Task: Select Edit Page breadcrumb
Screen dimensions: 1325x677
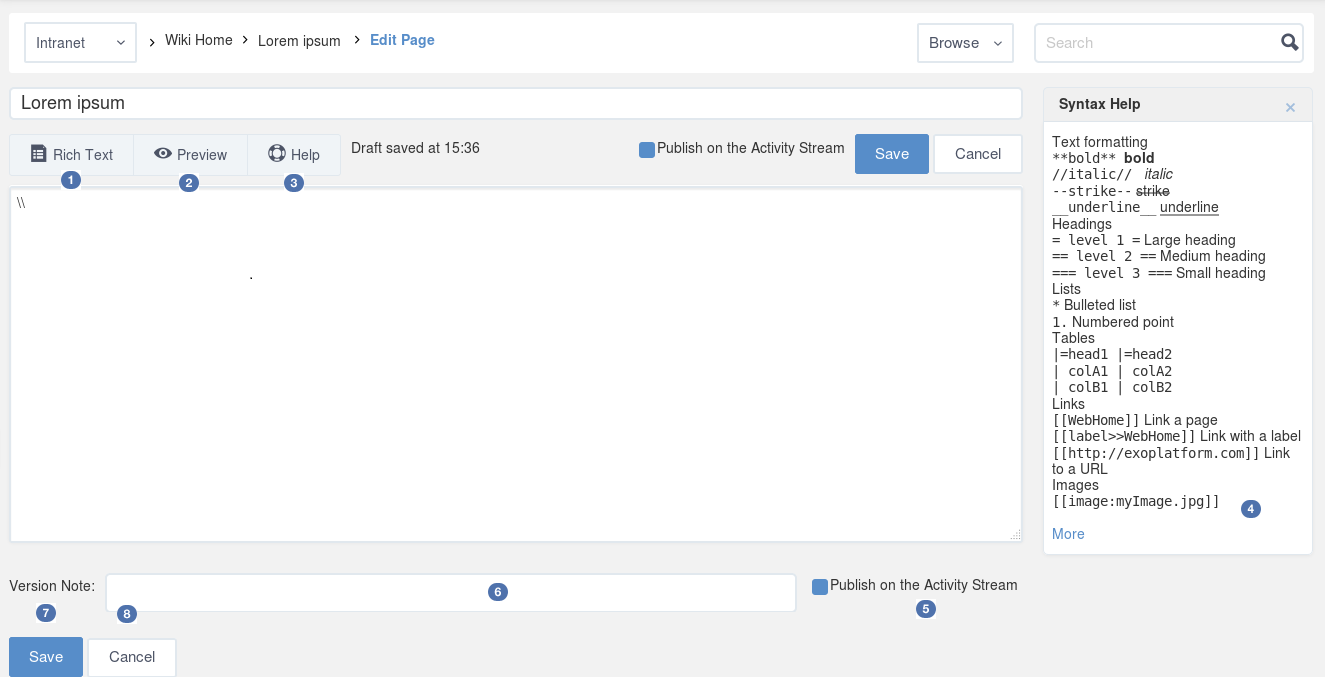Action: tap(402, 40)
